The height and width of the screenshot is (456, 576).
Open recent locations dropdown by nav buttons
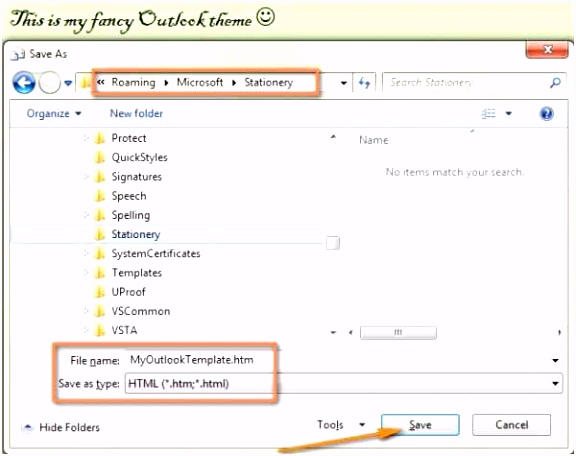[x=68, y=83]
